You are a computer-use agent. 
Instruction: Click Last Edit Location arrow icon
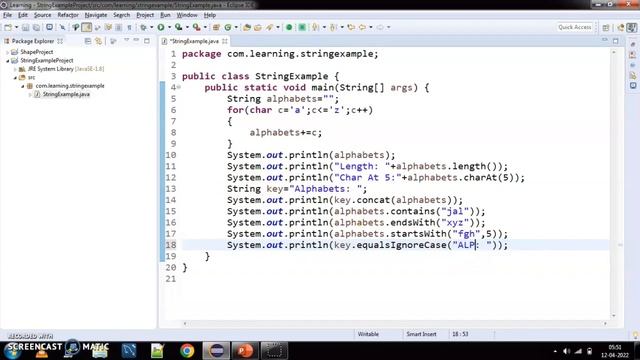(351, 27)
